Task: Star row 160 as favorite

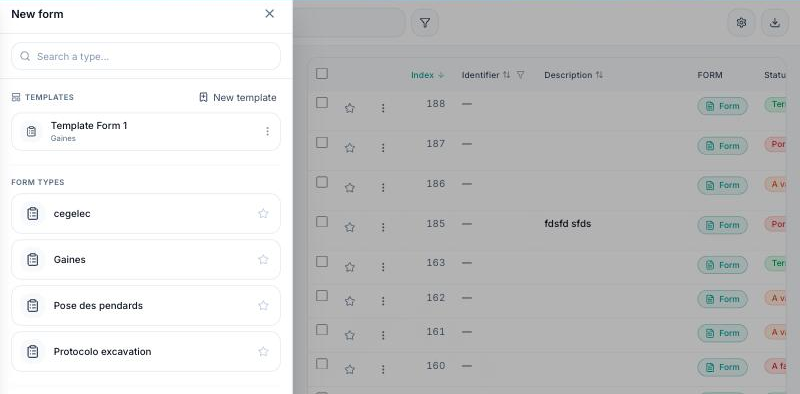Action: [x=349, y=370]
